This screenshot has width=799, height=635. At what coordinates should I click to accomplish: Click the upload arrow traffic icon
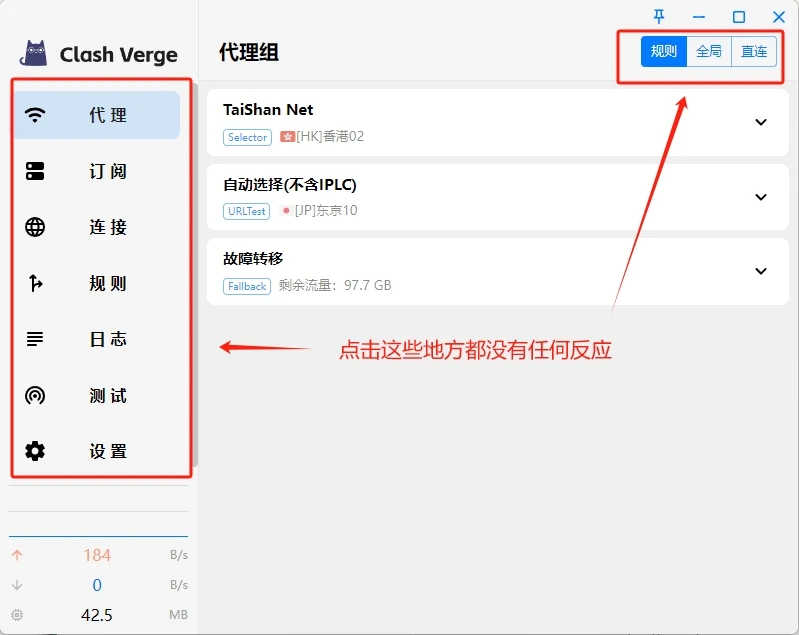tap(17, 555)
